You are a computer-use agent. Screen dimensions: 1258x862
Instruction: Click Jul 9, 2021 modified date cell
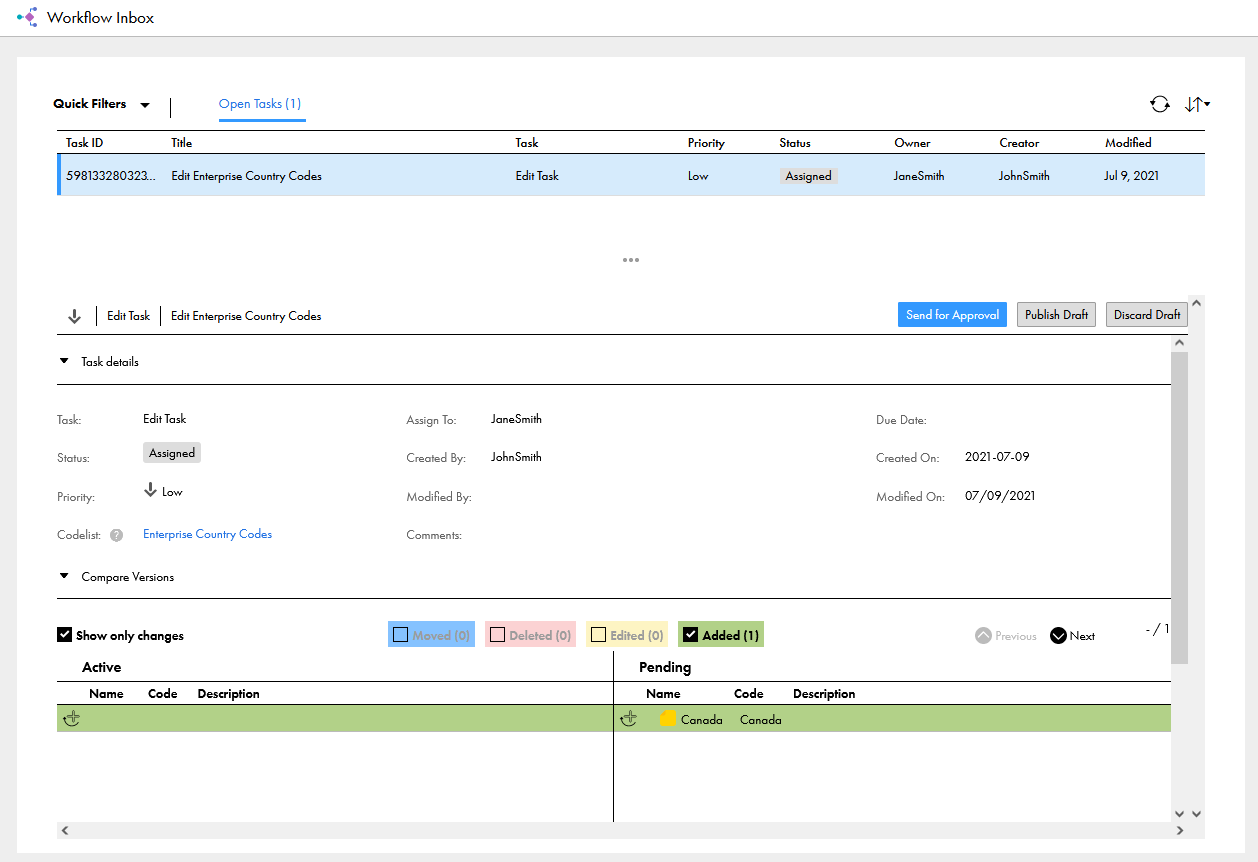[1132, 176]
